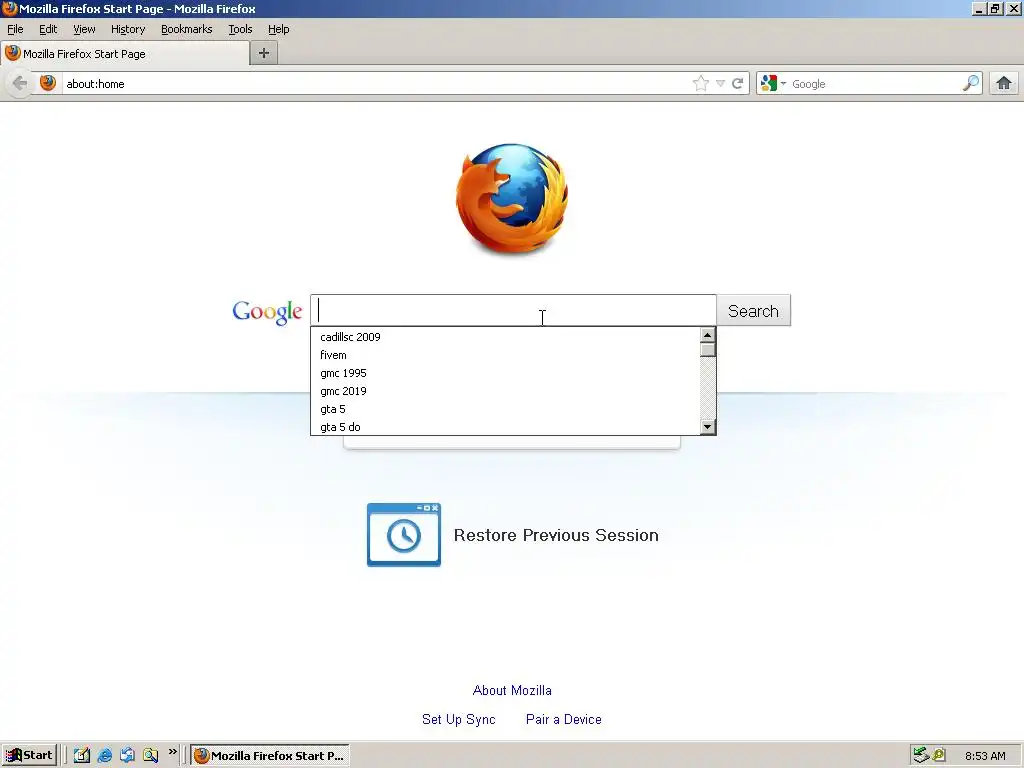Expand the hidden quick launch items chevron
The width and height of the screenshot is (1024, 768).
(x=172, y=752)
